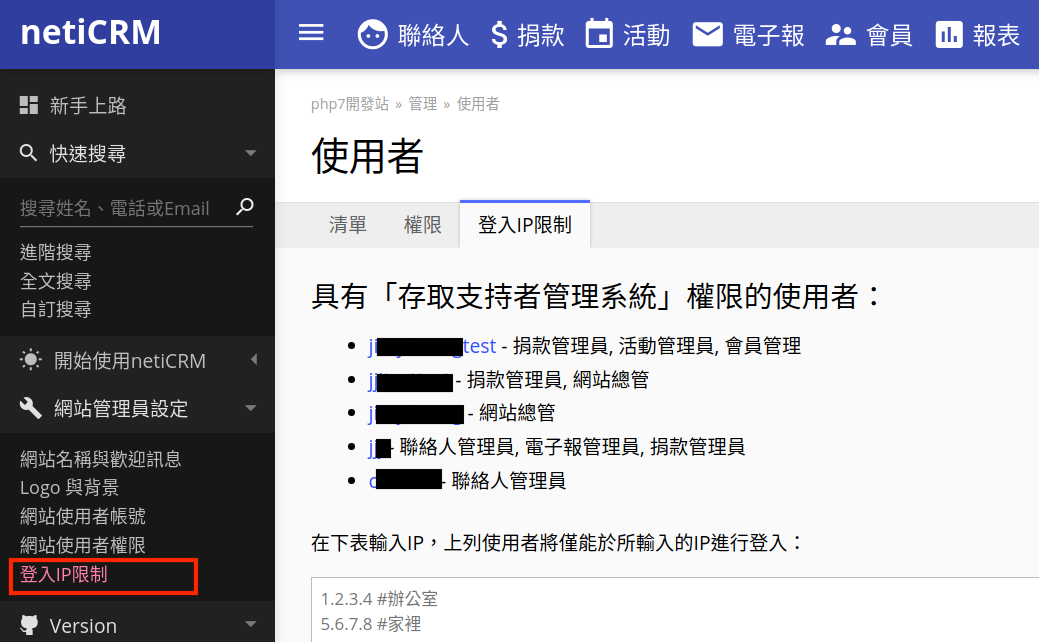Collapse the 開始使用netiCRM section
The width and height of the screenshot is (1039, 642).
[253, 360]
